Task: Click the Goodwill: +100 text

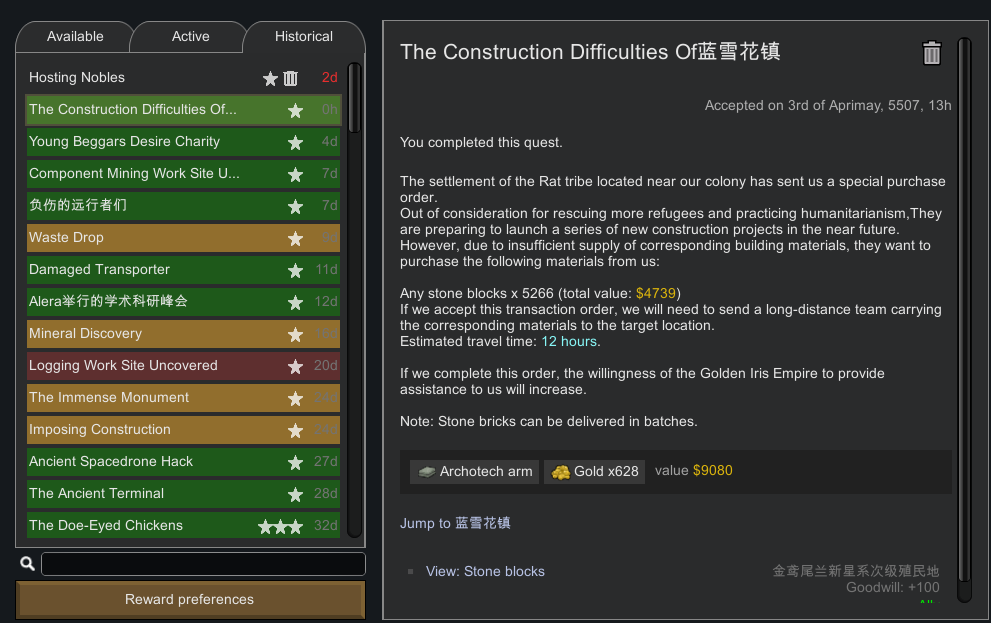Action: [x=892, y=588]
